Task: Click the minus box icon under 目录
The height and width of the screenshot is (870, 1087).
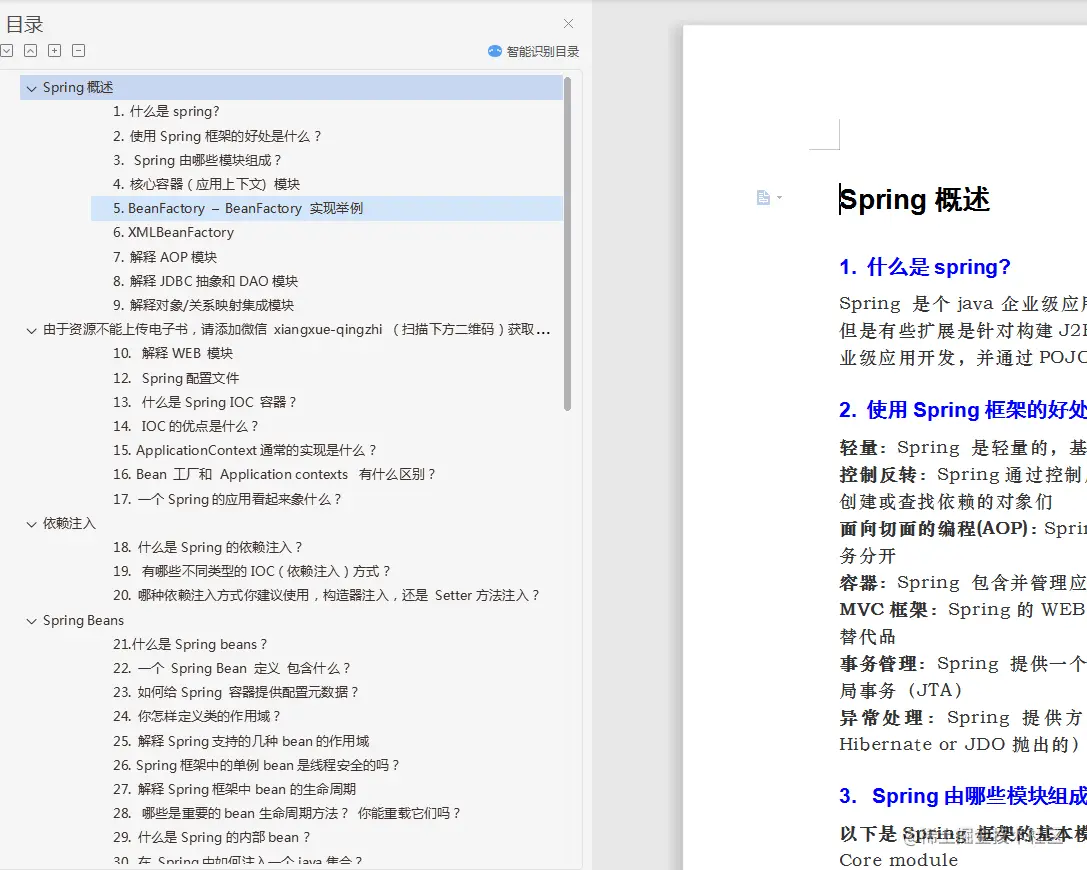Action: pos(79,51)
